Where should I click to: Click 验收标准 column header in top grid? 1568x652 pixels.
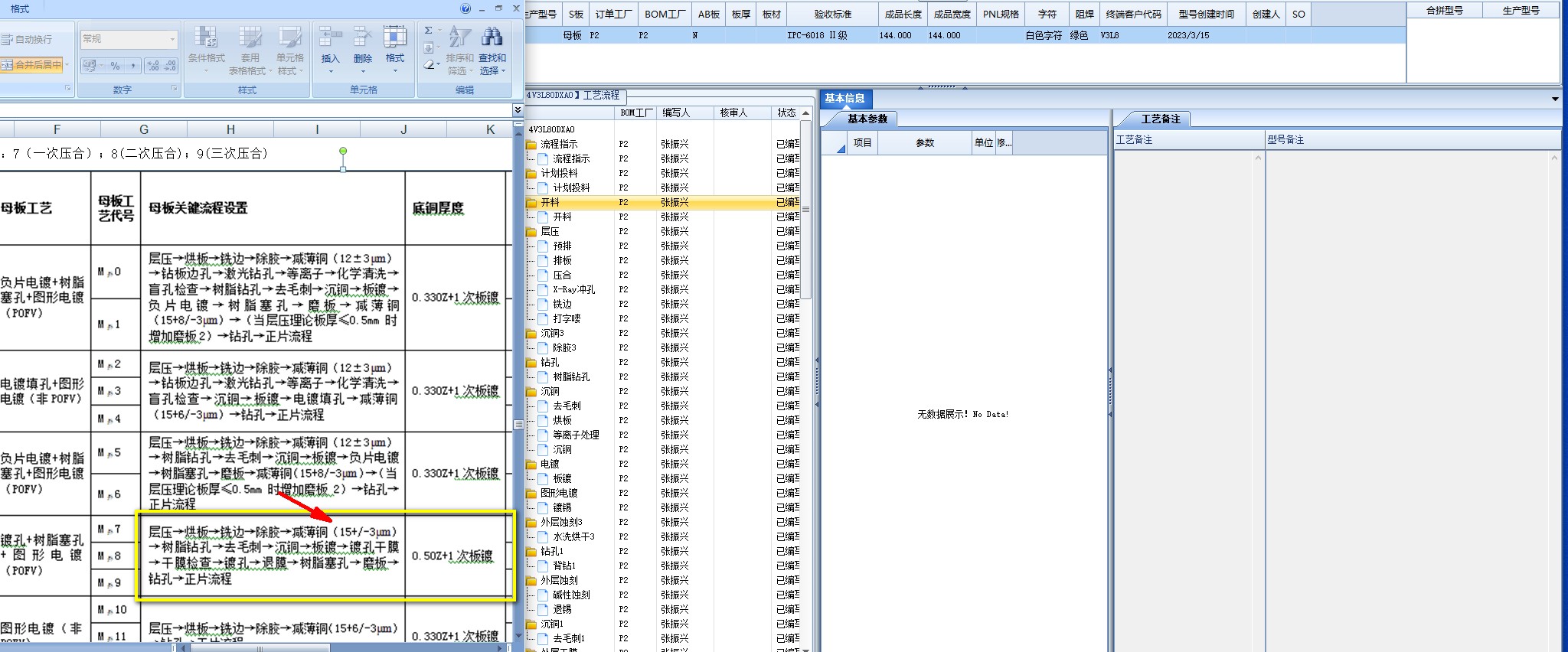[x=832, y=14]
